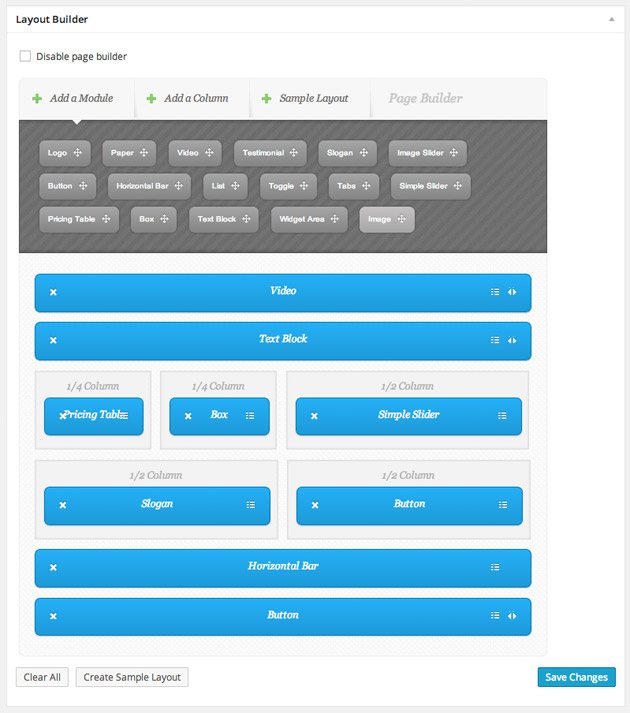Viewport: 630px width, 713px height.
Task: Pick the Button chip in module palette
Action: pyautogui.click(x=67, y=186)
